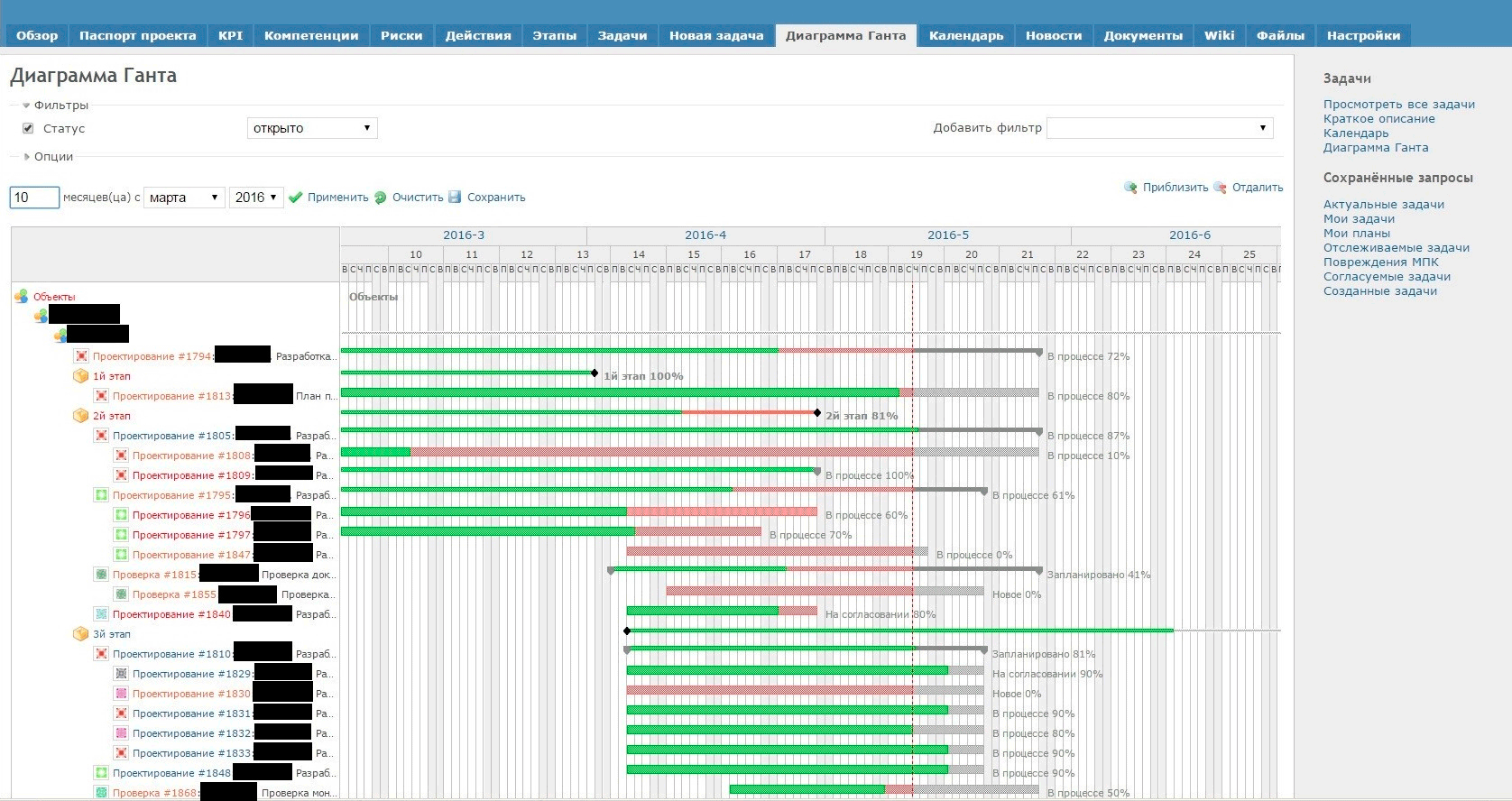Image resolution: width=1512 pixels, height=801 pixels.
Task: Open the Мои планы saved query
Action: [1357, 234]
